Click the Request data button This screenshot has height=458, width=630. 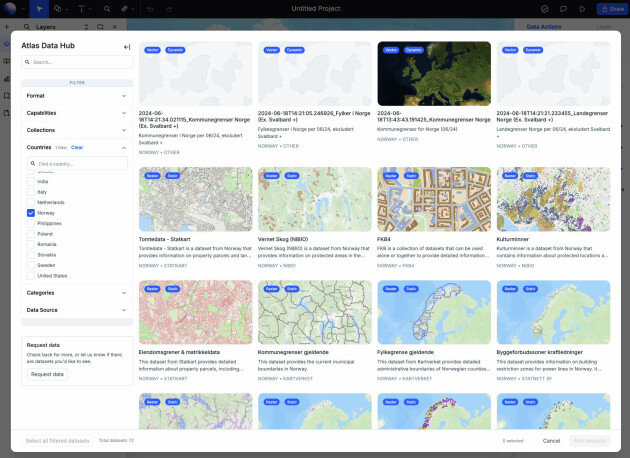point(47,374)
